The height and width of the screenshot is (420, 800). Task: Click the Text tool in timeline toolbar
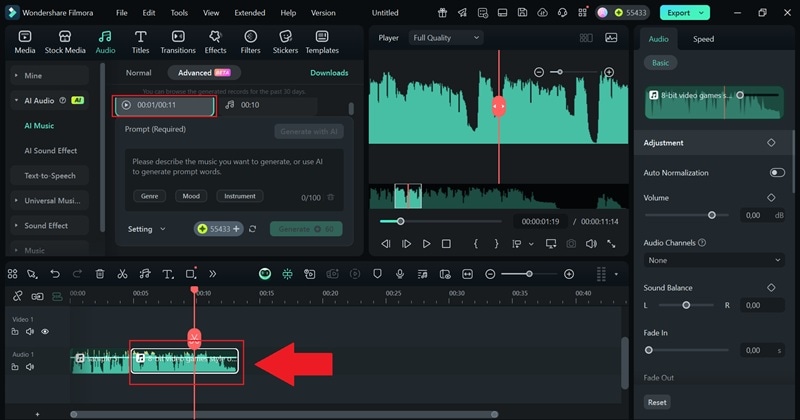point(167,274)
